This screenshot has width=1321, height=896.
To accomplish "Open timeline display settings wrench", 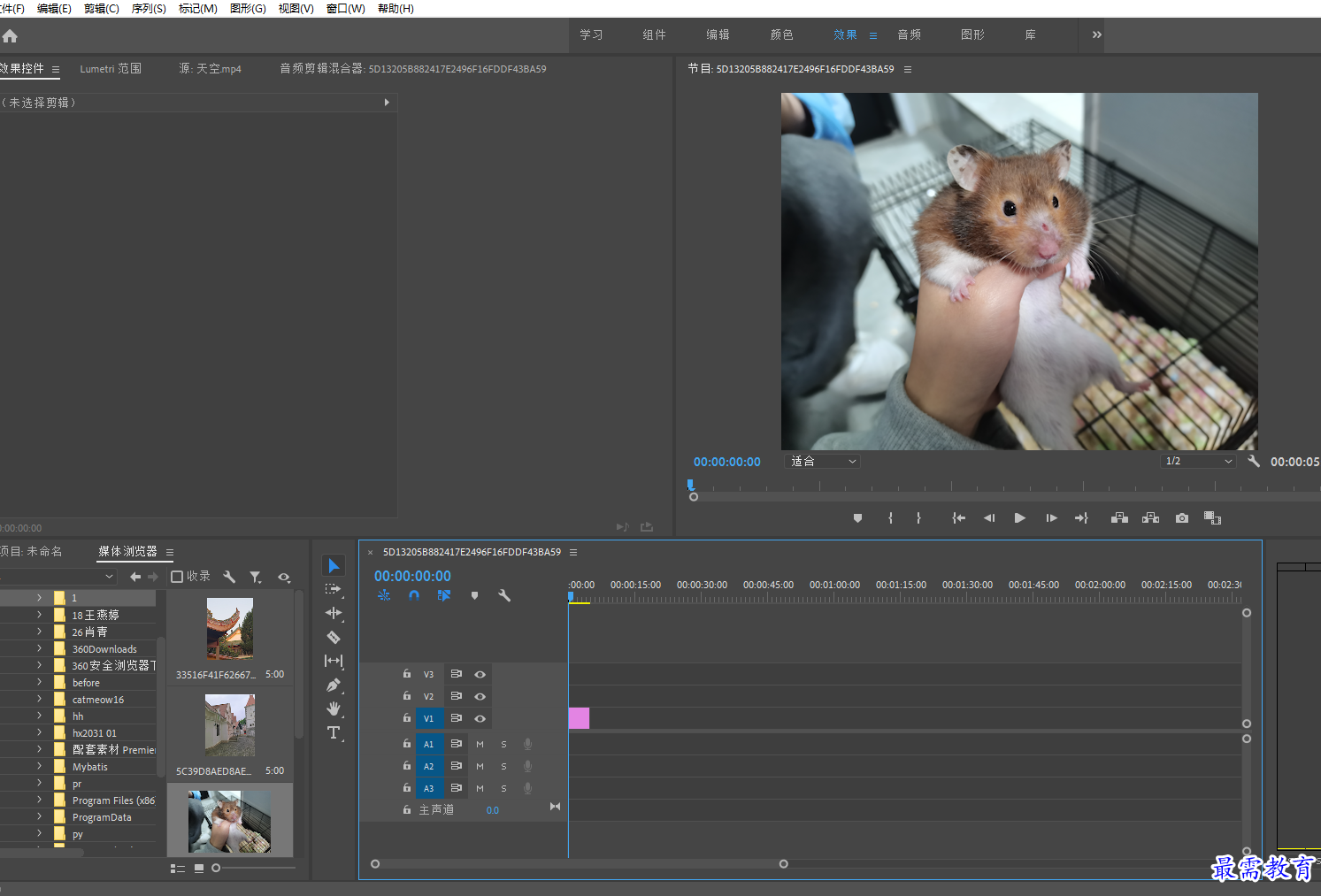I will [x=504, y=596].
